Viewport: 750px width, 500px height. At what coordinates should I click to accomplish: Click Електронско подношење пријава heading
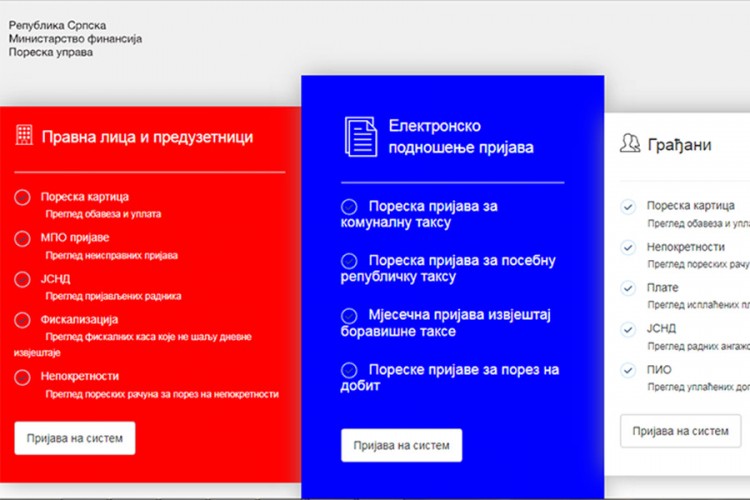tap(461, 137)
